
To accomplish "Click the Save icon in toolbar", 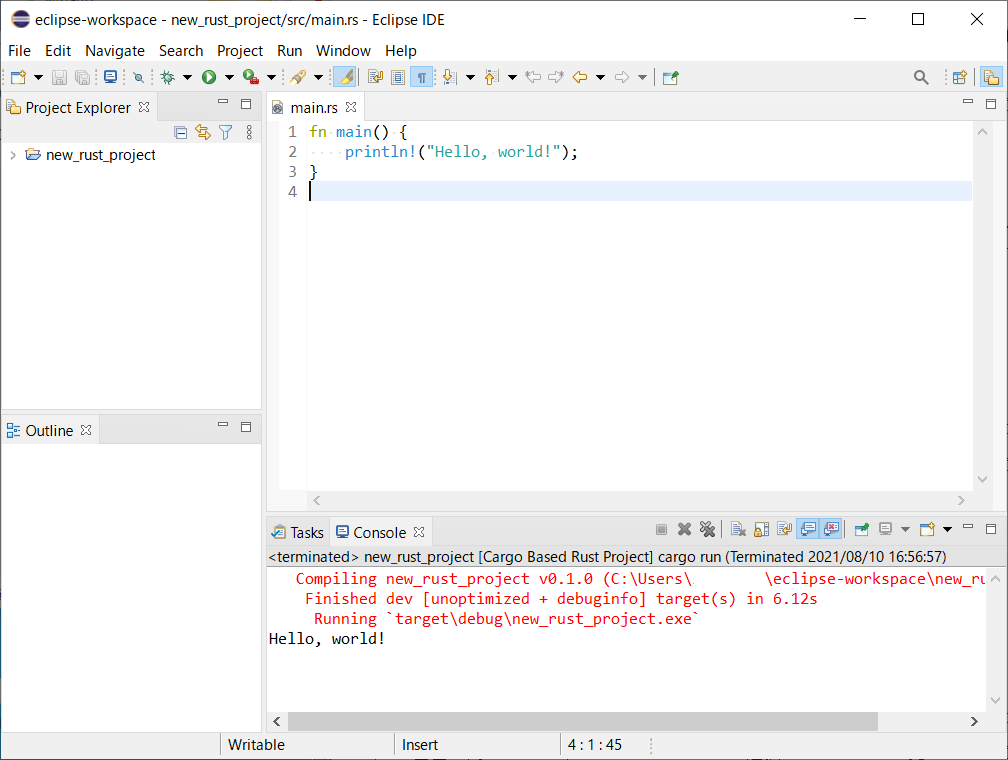I will [x=59, y=77].
